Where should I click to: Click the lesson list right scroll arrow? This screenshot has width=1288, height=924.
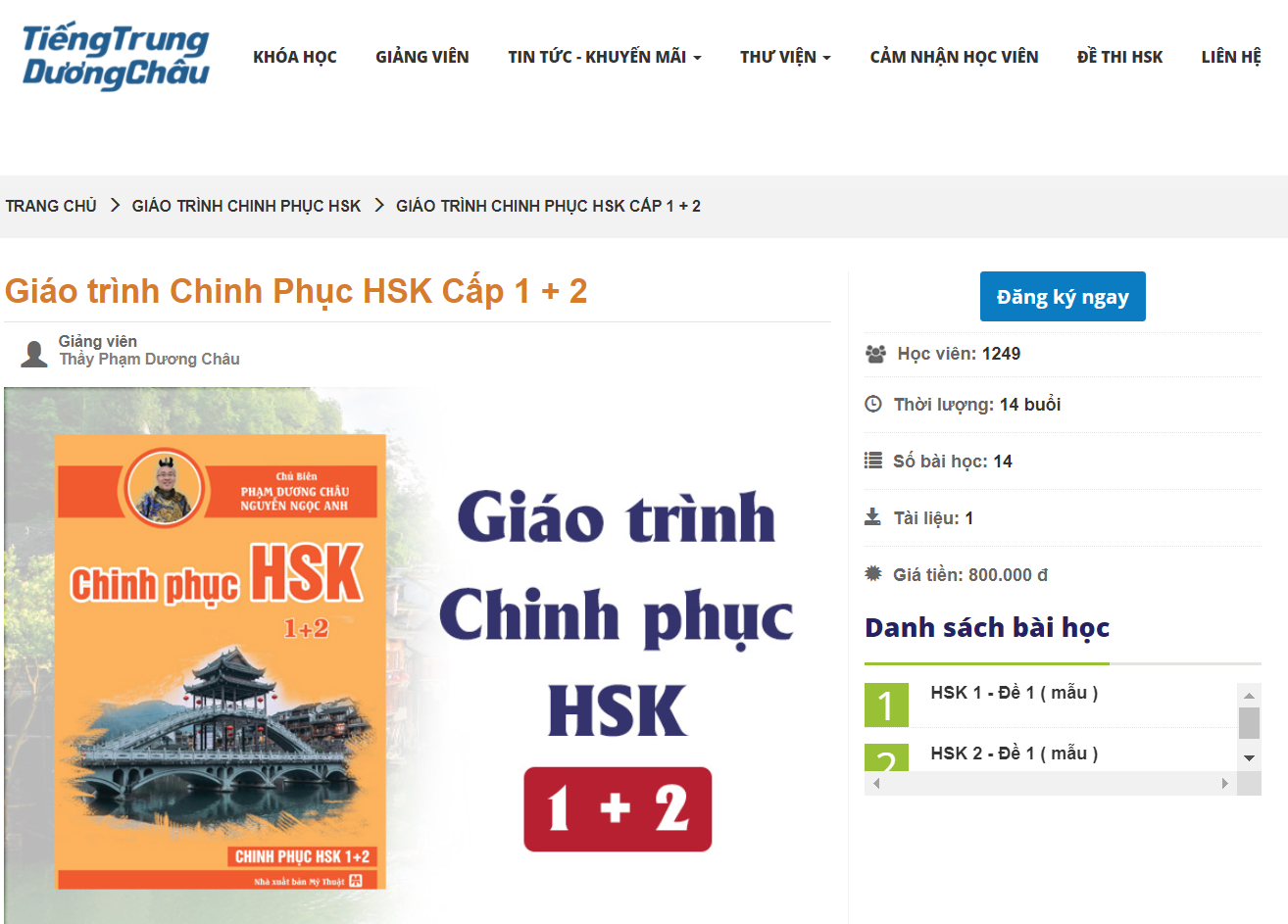(x=1225, y=784)
